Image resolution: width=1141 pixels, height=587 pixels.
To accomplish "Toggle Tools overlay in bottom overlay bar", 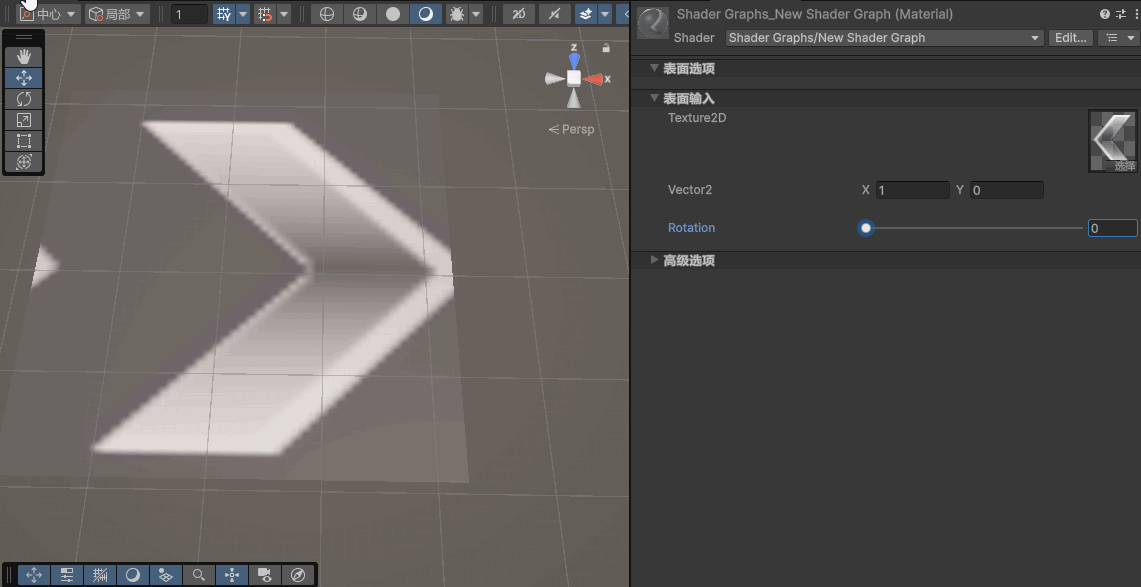I will pos(33,575).
